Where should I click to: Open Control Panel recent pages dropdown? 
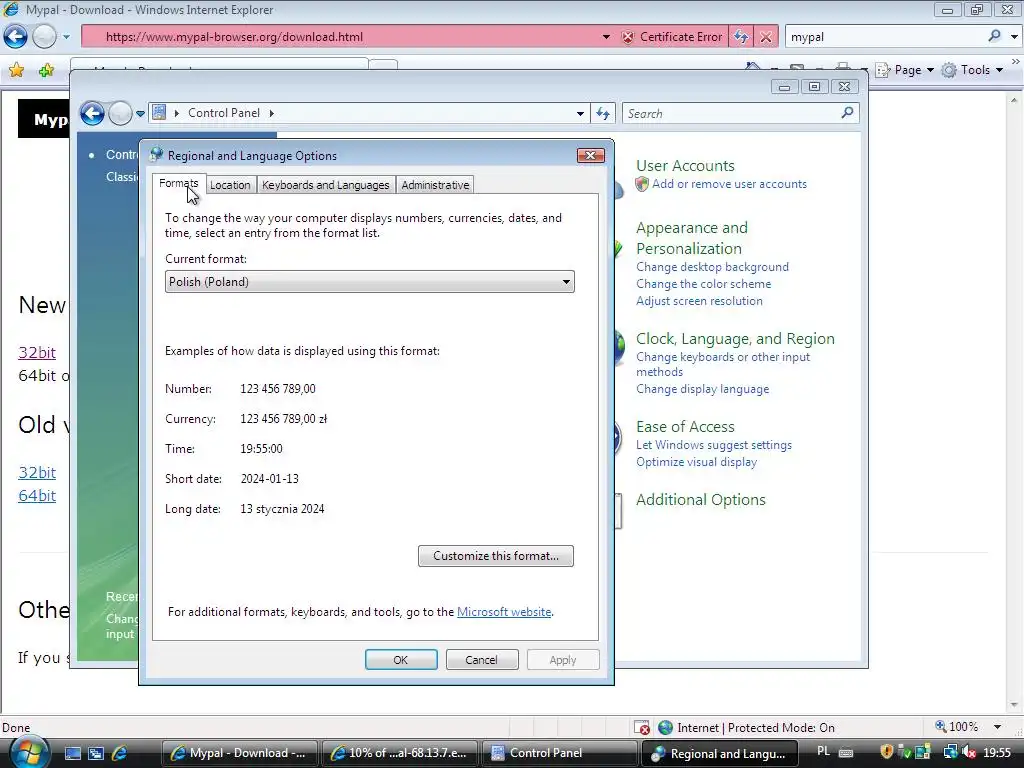(x=140, y=114)
